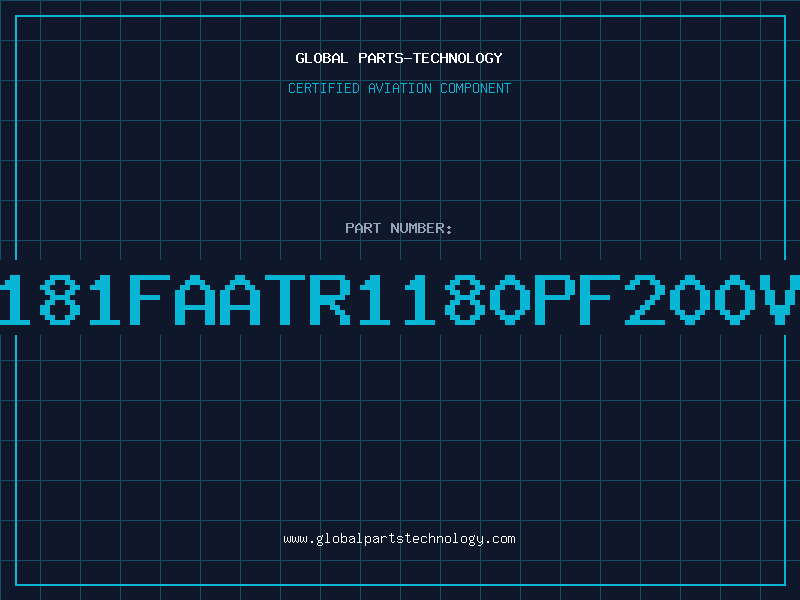
Task: Select the CERTIFIED AVIATION COMPONENT subtitle
Action: pyautogui.click(x=399, y=88)
